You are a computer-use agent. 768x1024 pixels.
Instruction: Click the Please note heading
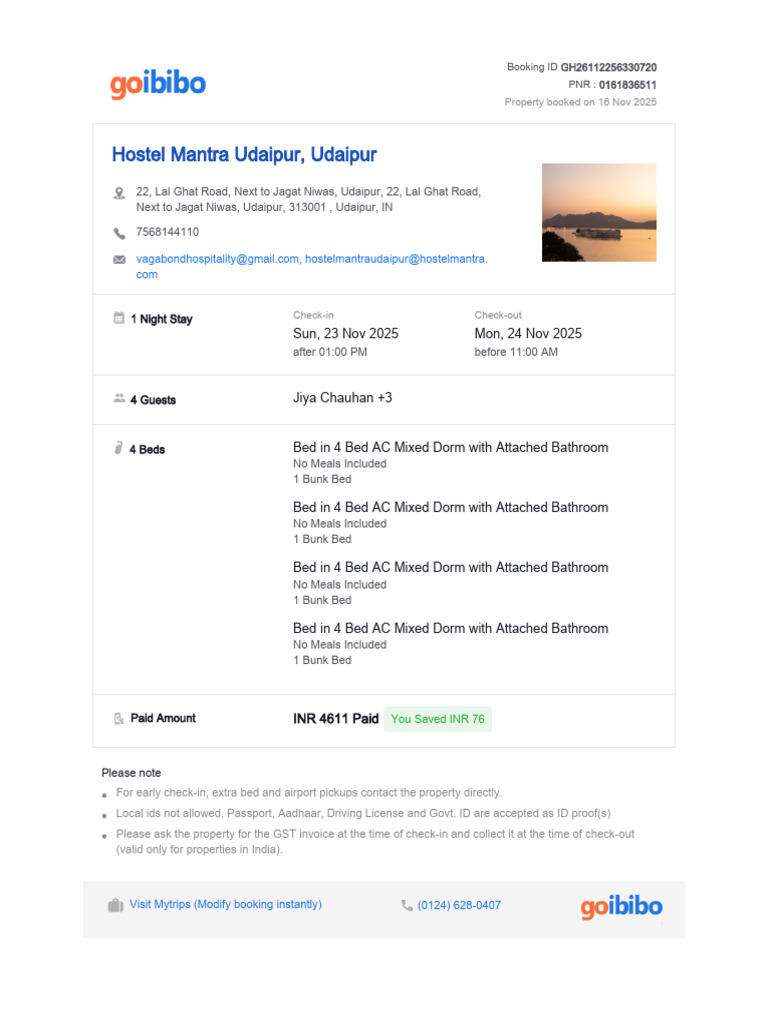click(x=131, y=773)
